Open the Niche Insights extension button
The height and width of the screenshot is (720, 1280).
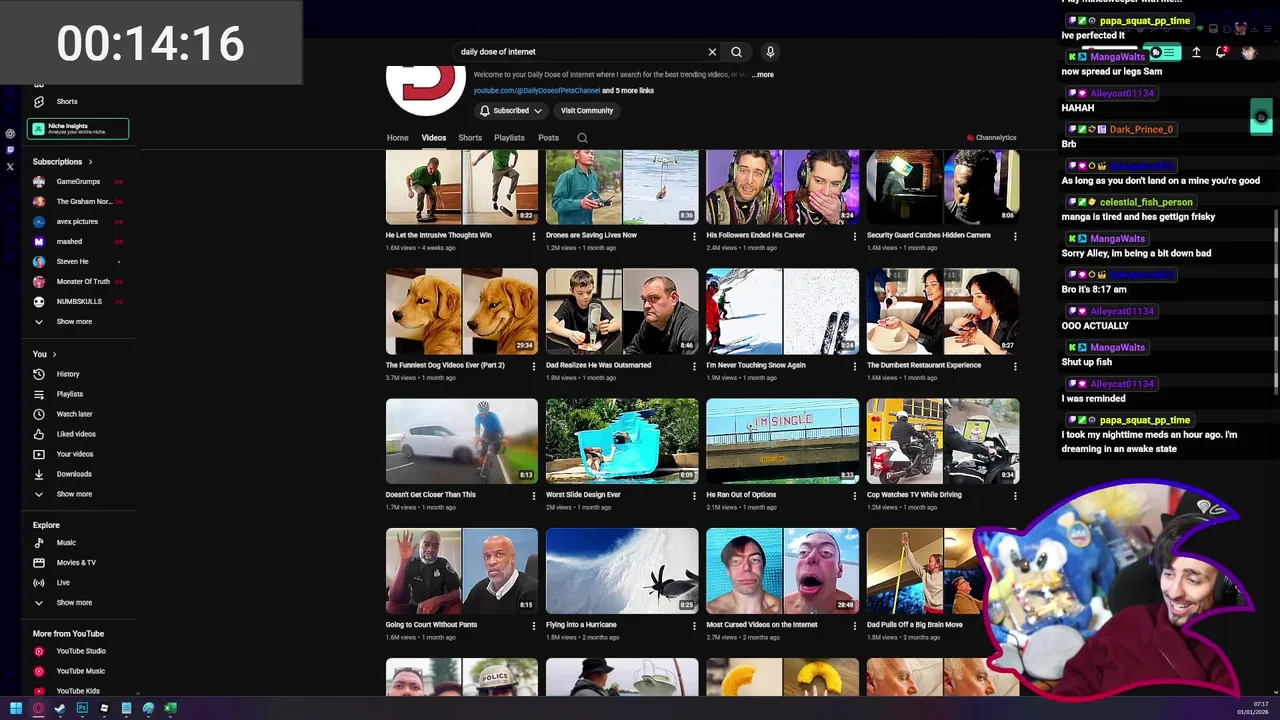click(x=78, y=128)
